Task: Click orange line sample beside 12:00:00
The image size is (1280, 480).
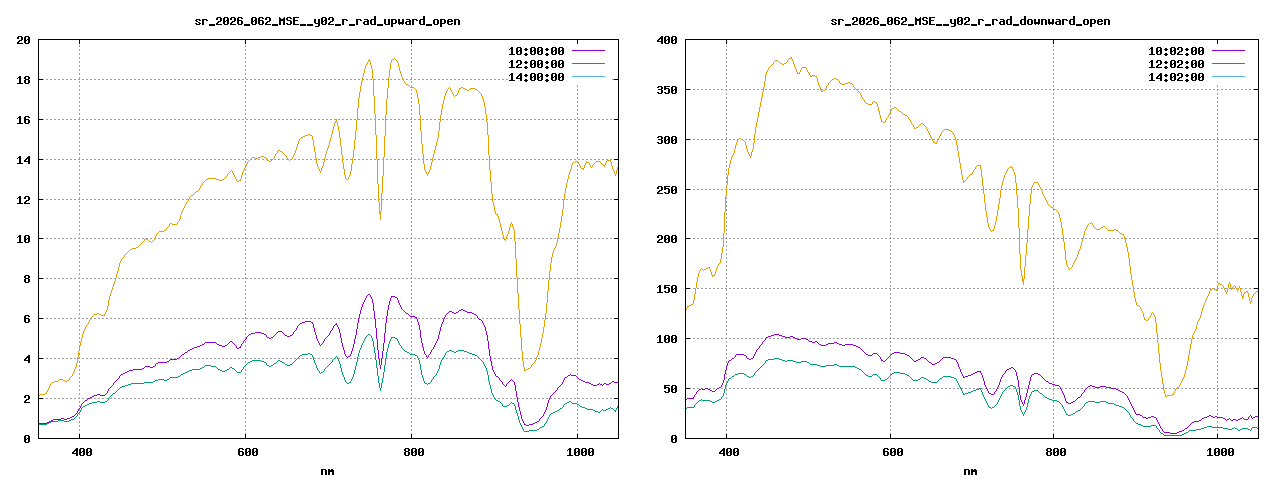Action: 588,64
